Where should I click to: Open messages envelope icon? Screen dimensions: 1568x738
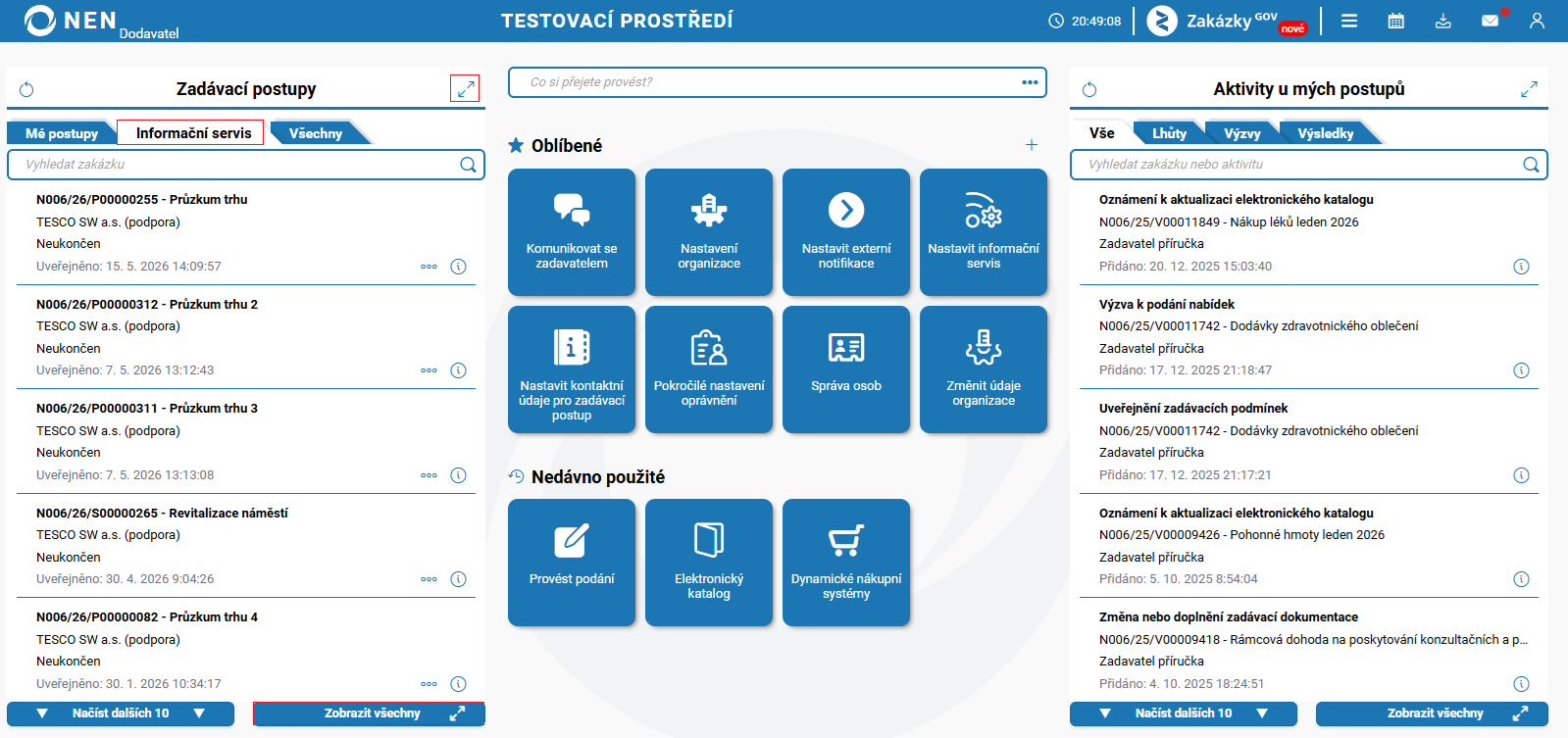click(x=1491, y=21)
